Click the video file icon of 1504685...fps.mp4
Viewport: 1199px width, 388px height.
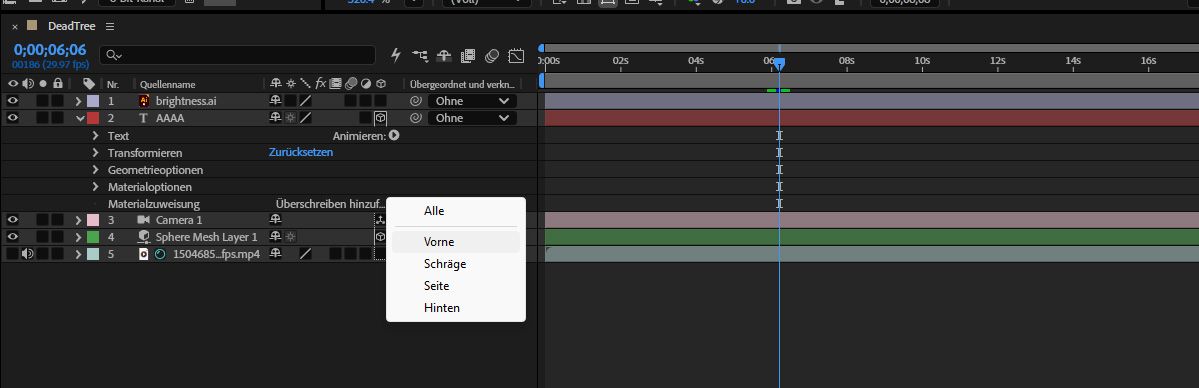click(x=144, y=254)
